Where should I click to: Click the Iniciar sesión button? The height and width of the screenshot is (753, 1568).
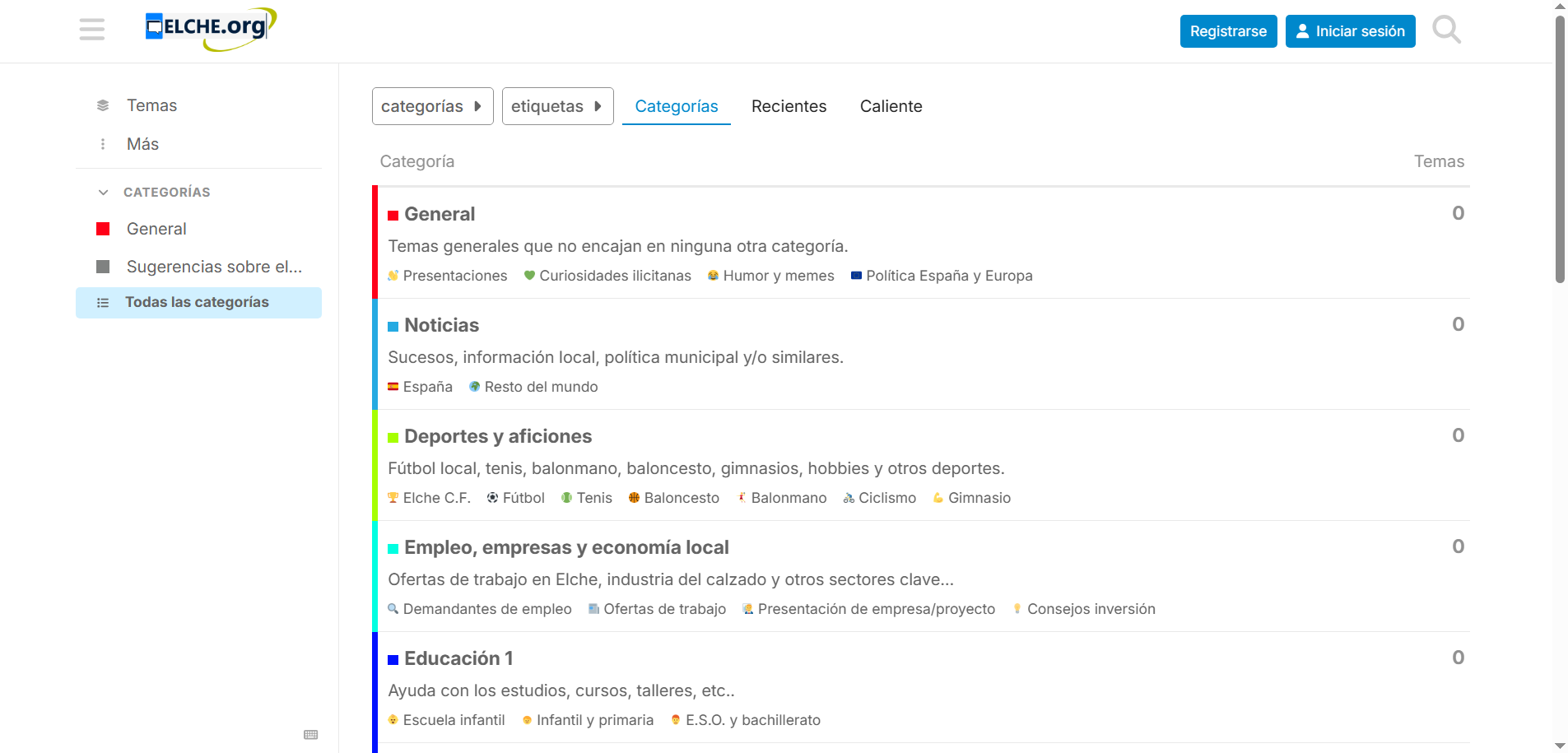click(x=1350, y=31)
